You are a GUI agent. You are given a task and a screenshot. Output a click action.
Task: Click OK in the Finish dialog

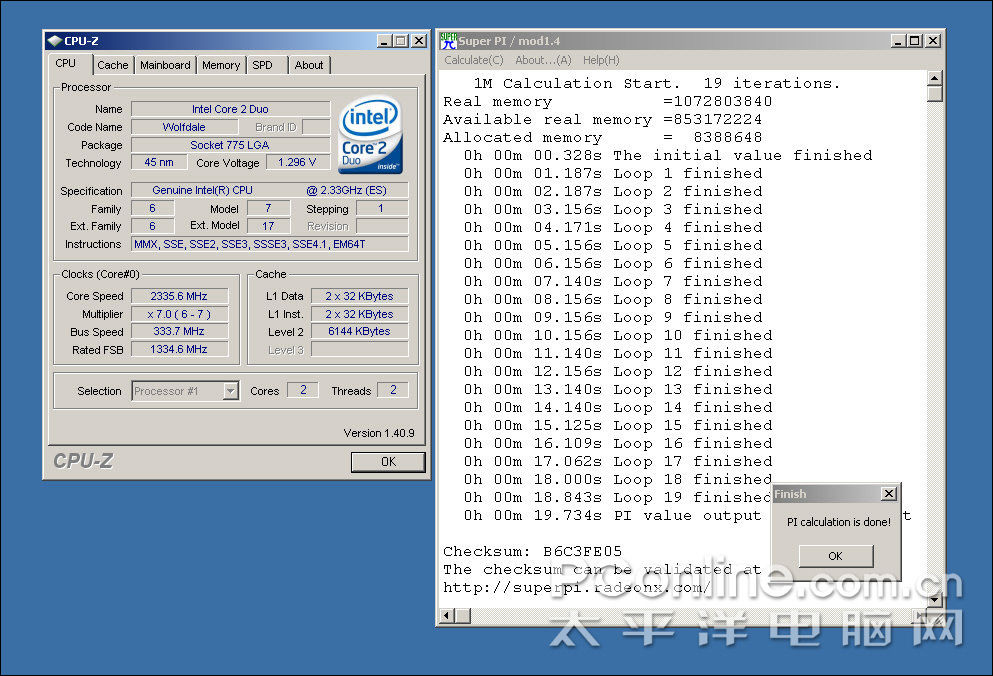point(836,556)
